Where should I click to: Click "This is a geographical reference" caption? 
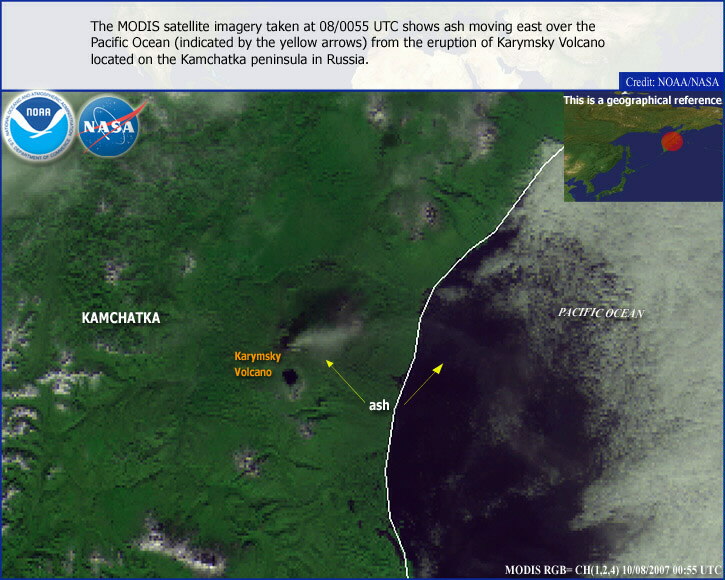(642, 100)
